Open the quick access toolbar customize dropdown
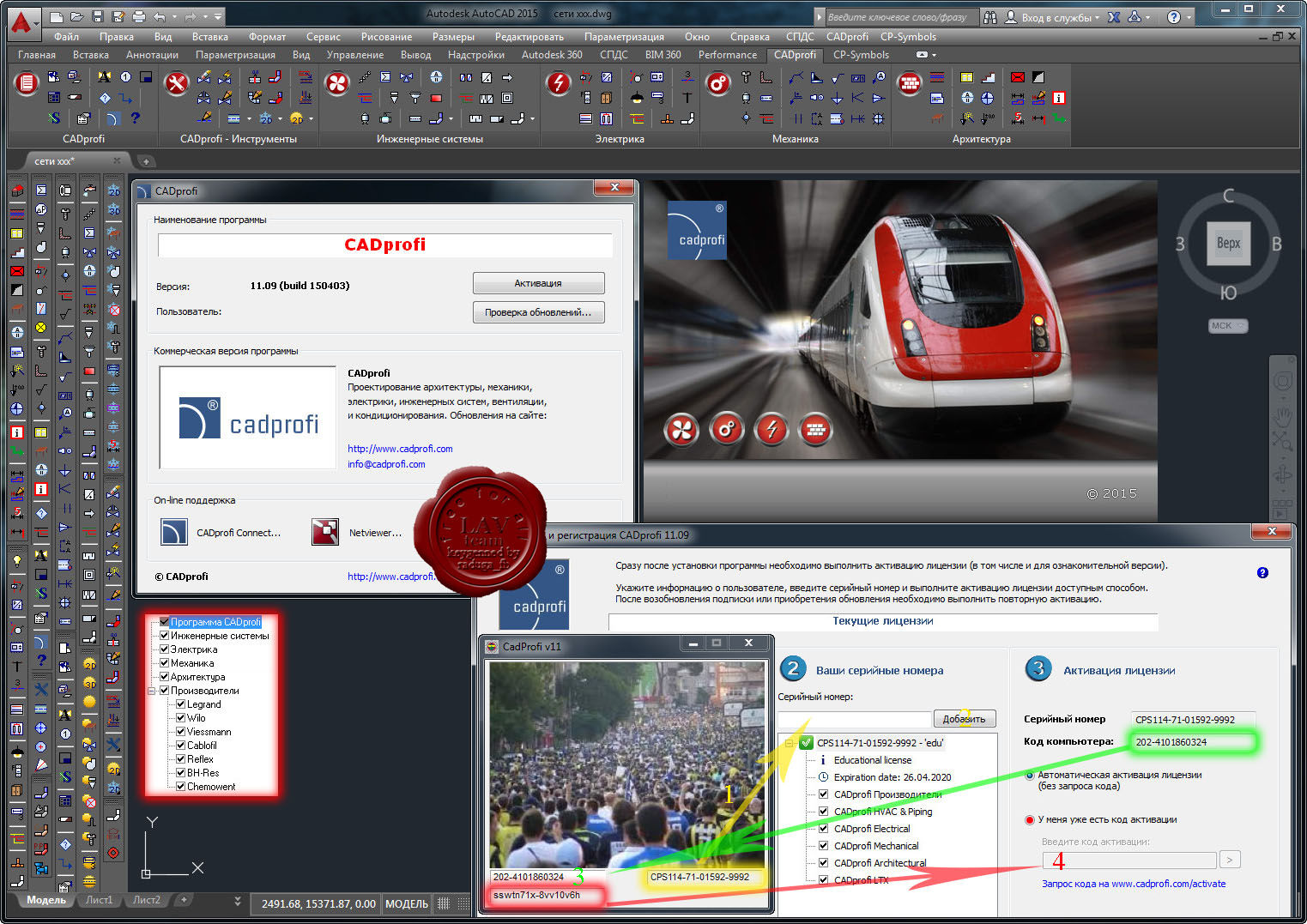Screen dimensions: 1307x924 (x=218, y=16)
